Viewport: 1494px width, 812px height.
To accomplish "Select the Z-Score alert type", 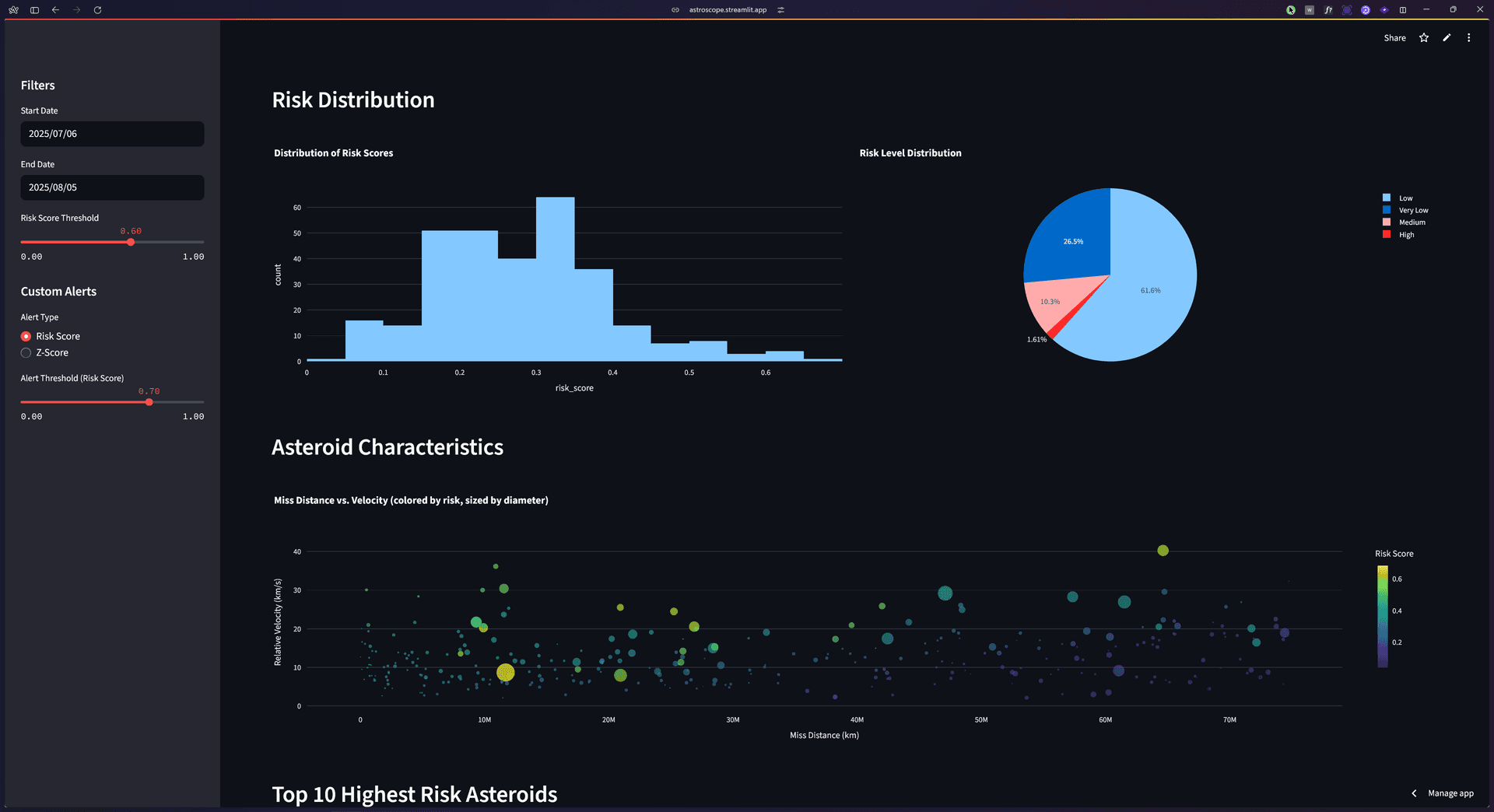I will click(26, 352).
